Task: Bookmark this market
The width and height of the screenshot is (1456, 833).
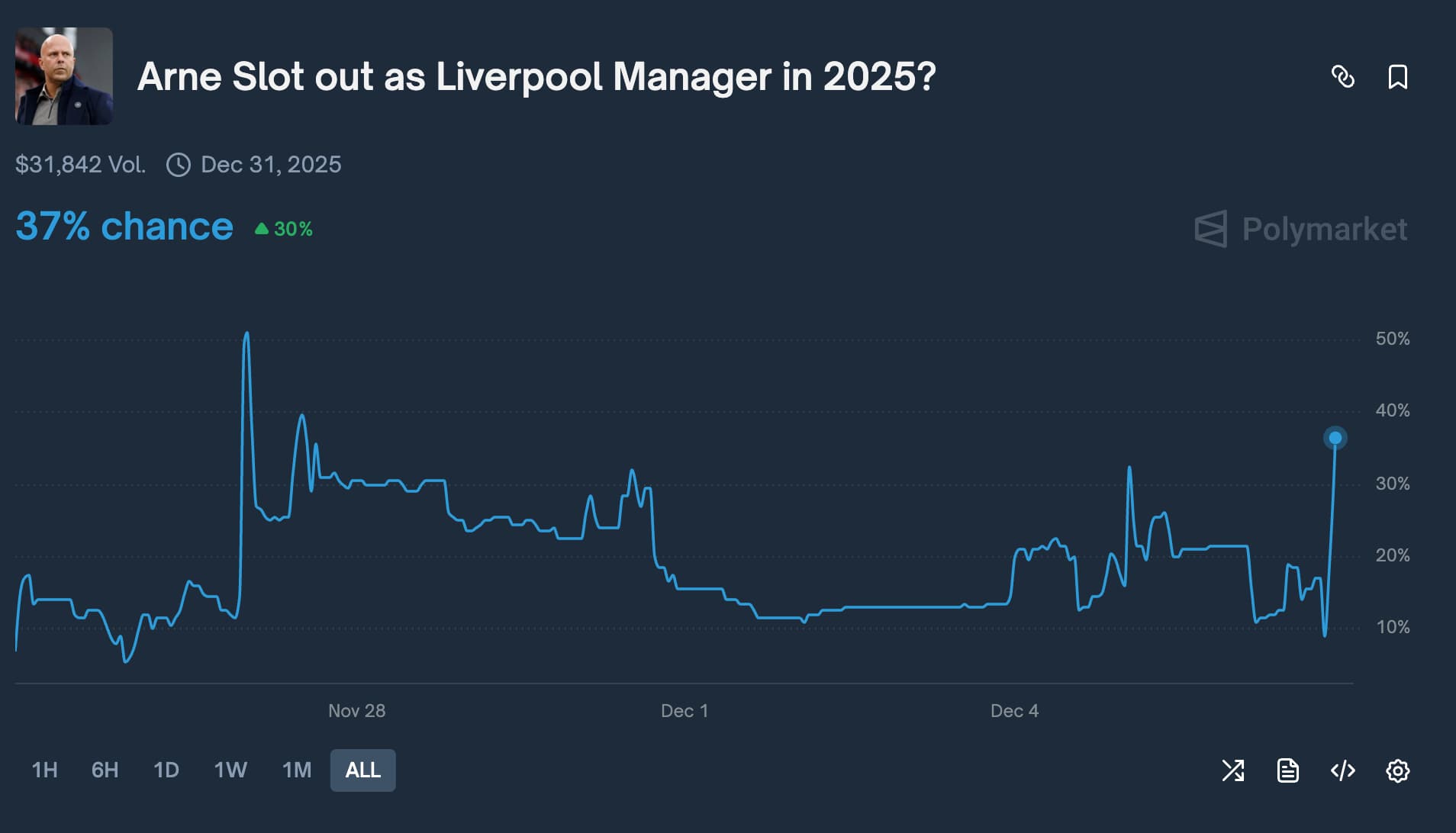Action: [1397, 77]
